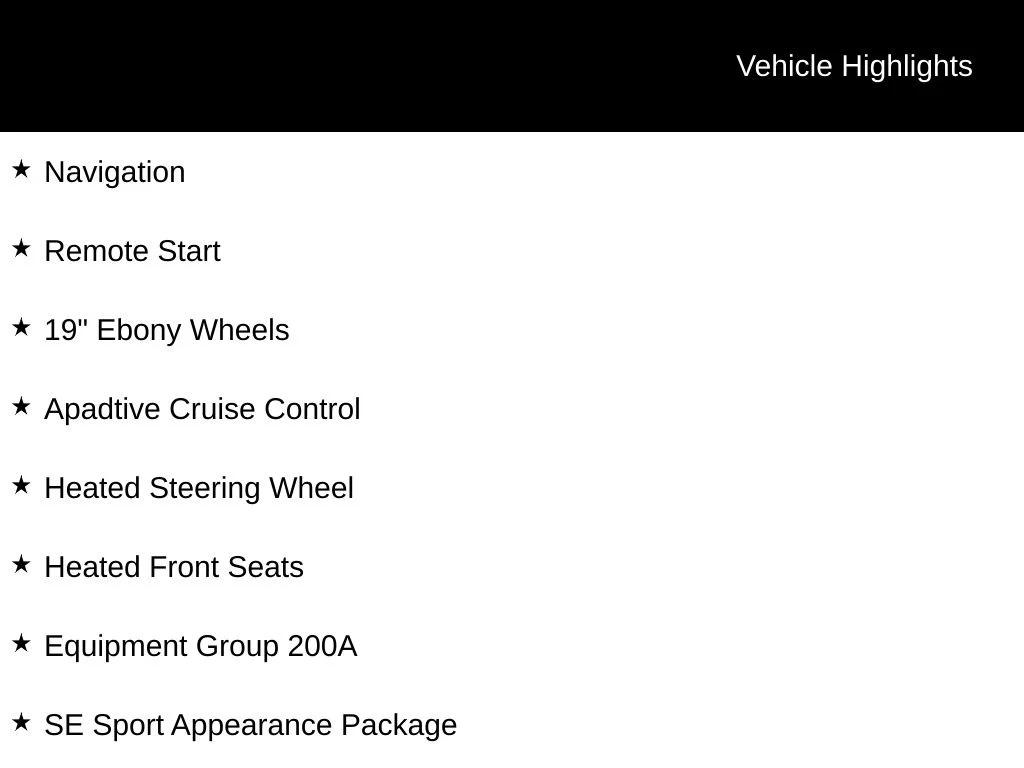Select the star next to Equipment Group 200A

pyautogui.click(x=21, y=643)
